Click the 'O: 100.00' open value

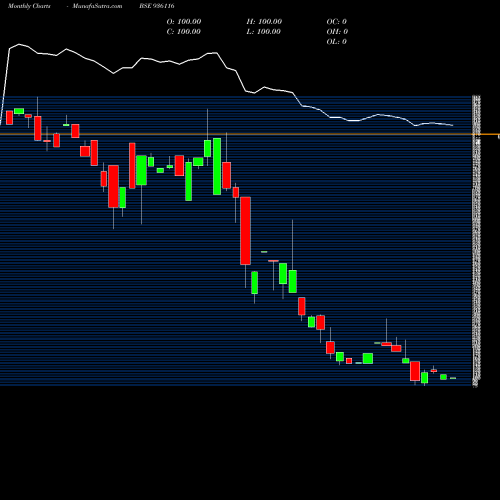pyautogui.click(x=184, y=22)
